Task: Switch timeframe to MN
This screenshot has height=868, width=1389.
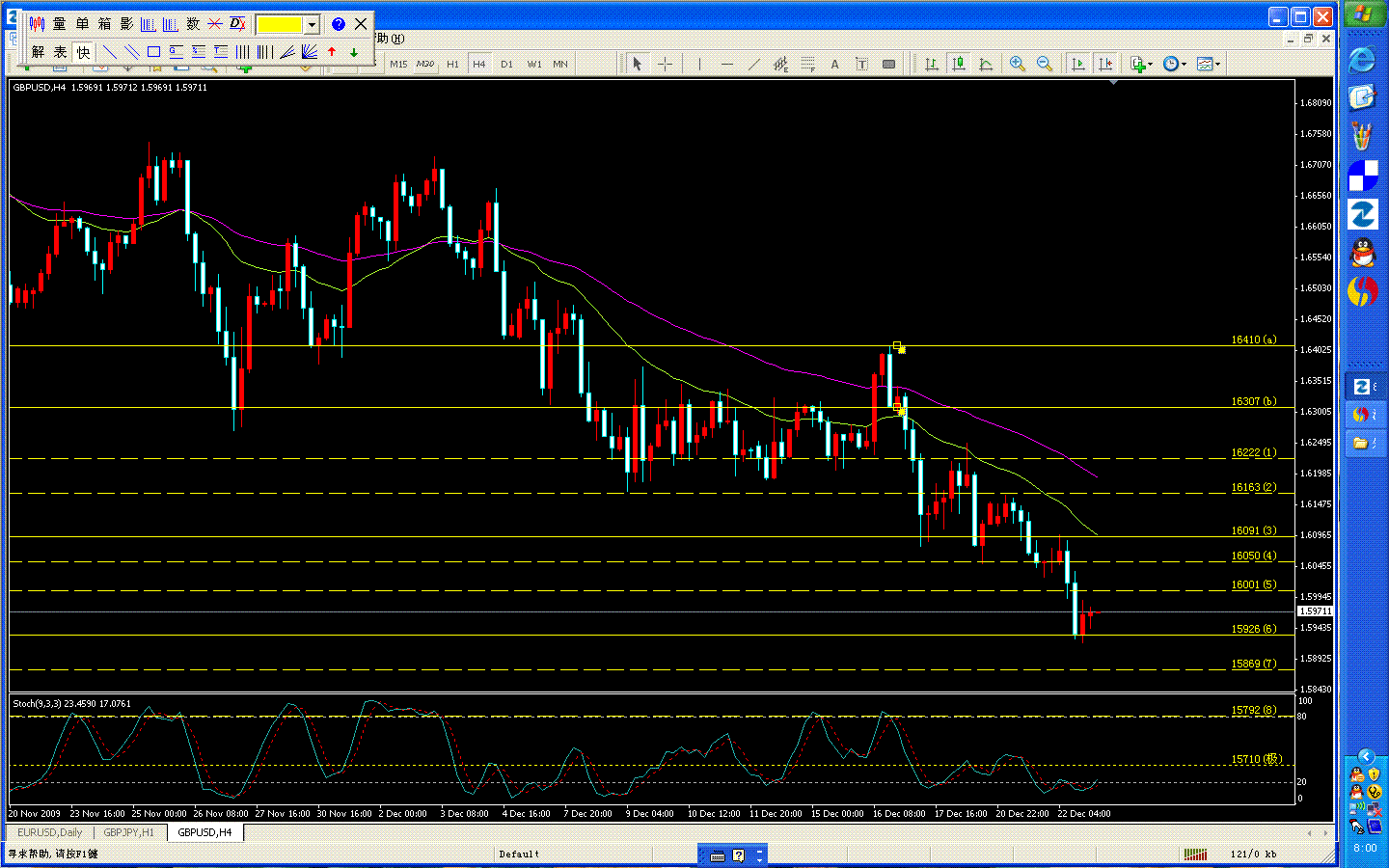Action: tap(560, 64)
